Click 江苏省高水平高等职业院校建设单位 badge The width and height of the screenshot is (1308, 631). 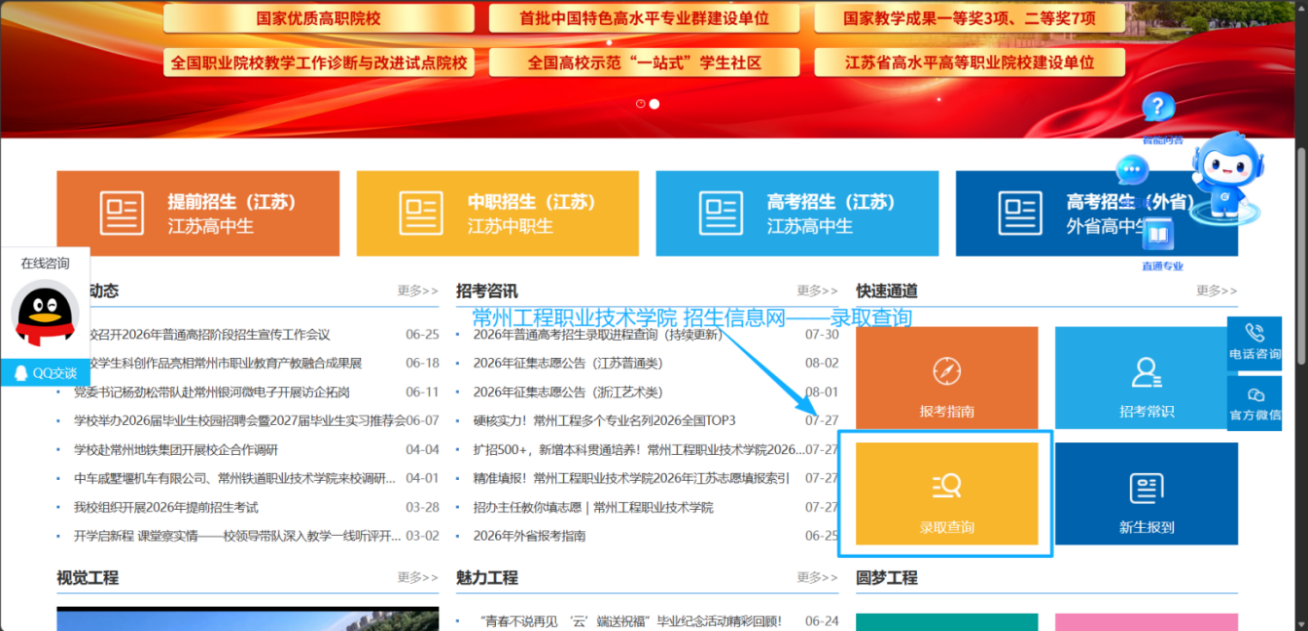[x=969, y=62]
